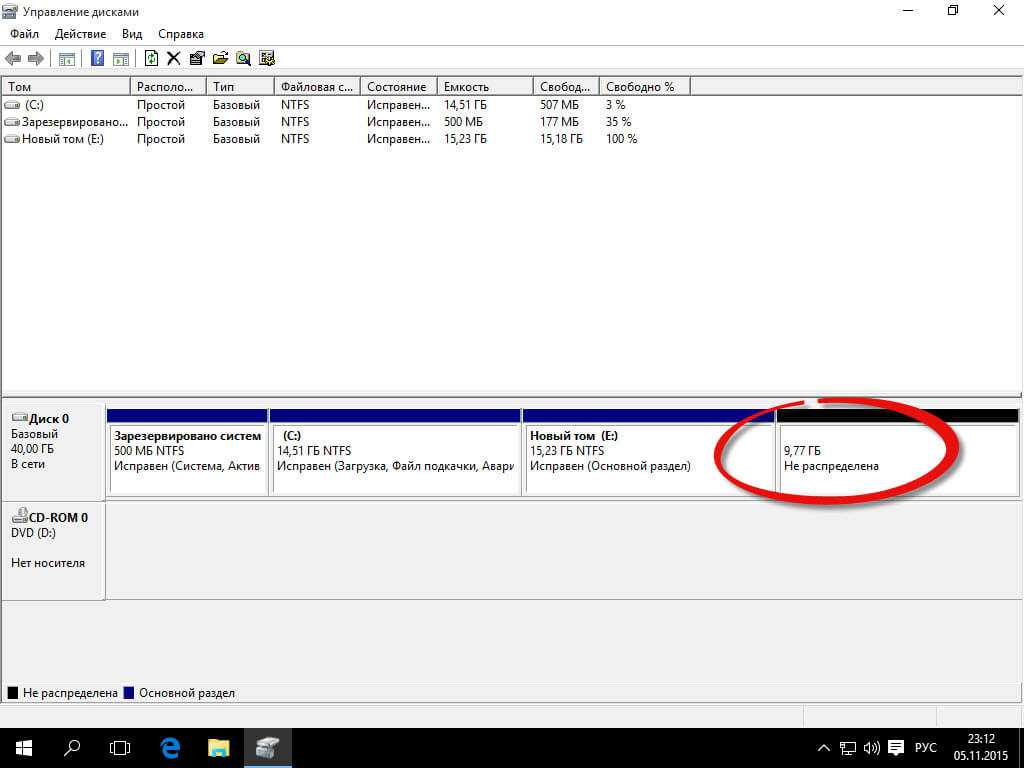Sort by the Том column header
The image size is (1024, 768).
66,87
